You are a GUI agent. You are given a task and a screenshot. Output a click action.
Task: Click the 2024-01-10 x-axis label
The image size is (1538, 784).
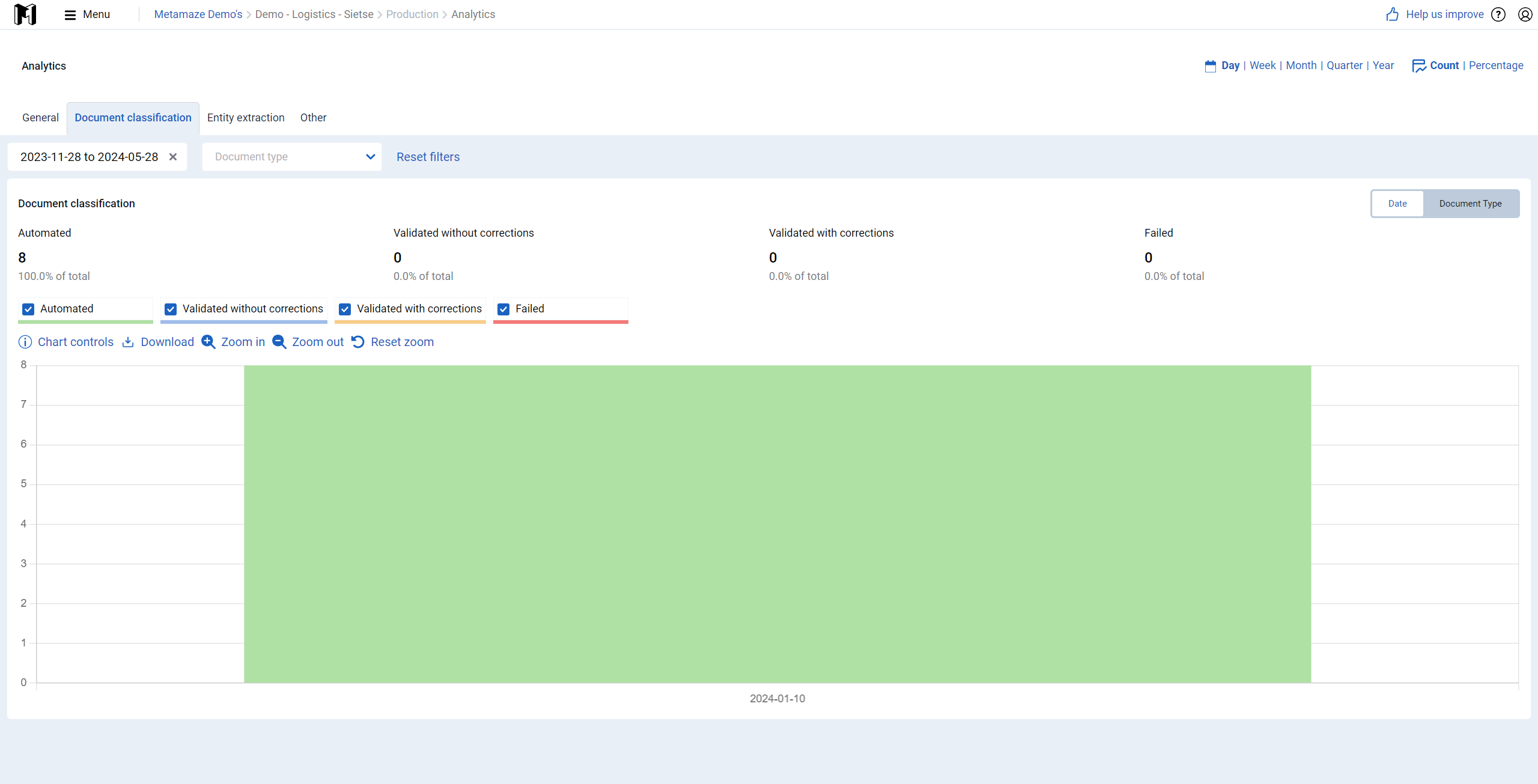(x=777, y=699)
